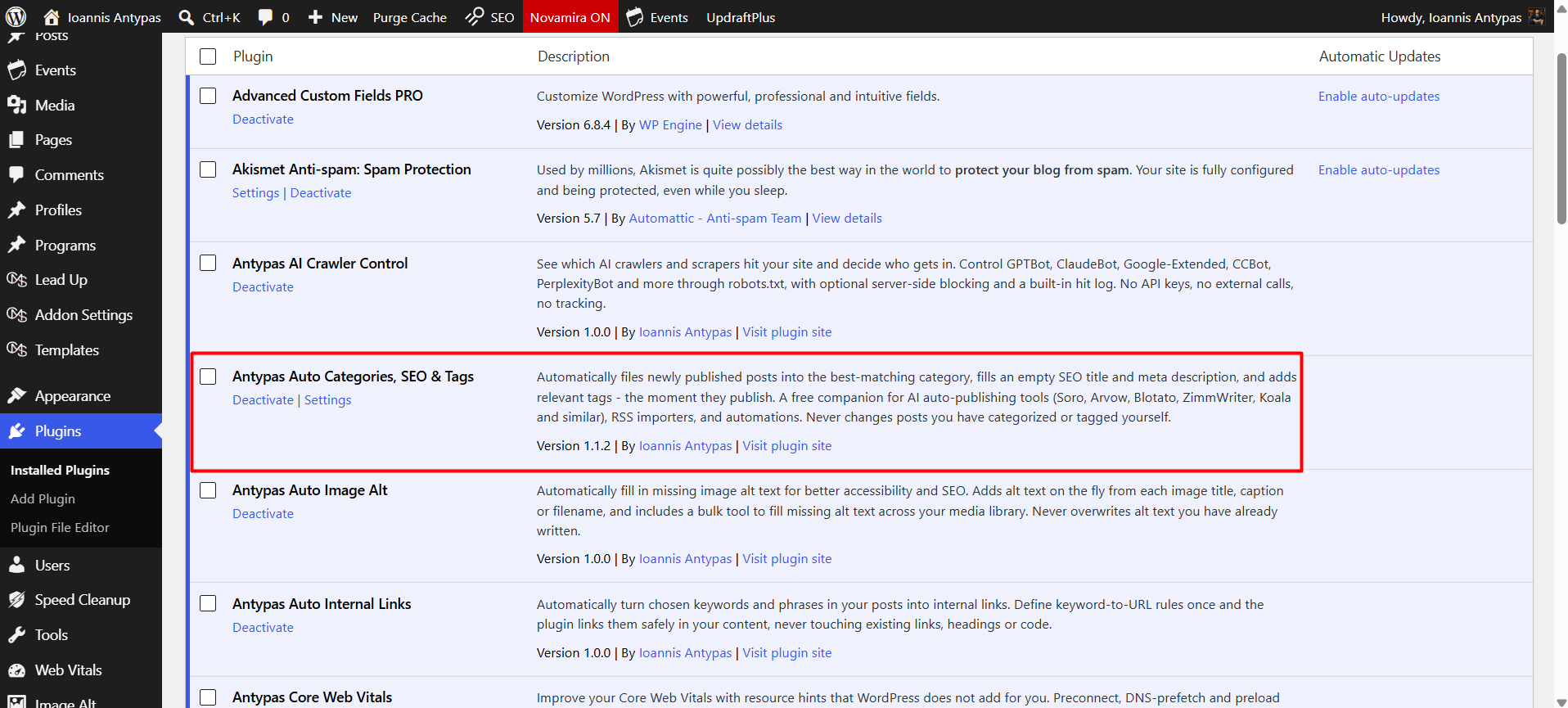
Task: Click the Appearance brush icon in sidebar
Action: [x=16, y=396]
